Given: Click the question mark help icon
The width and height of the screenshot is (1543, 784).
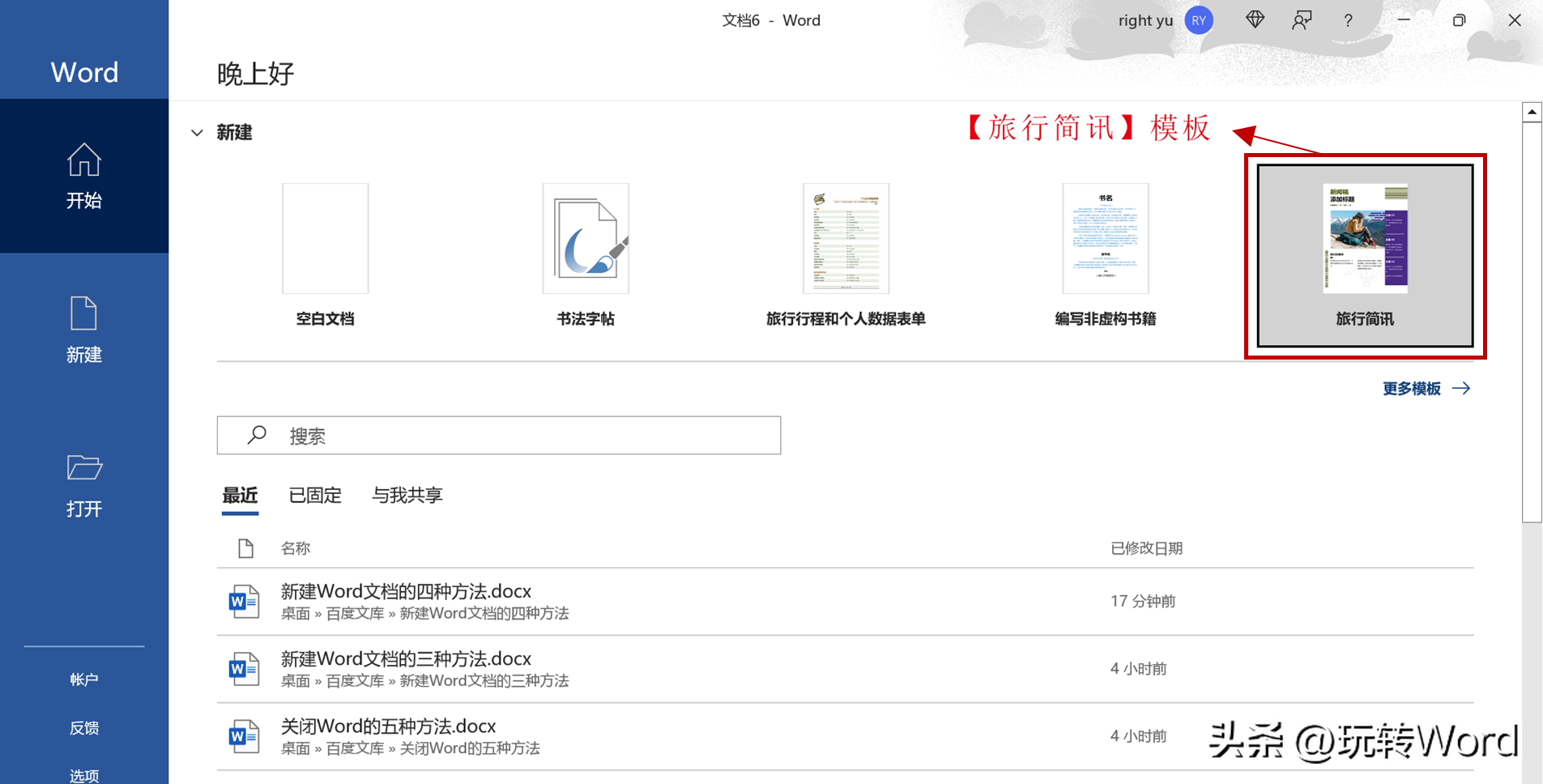Looking at the screenshot, I should tap(1348, 21).
